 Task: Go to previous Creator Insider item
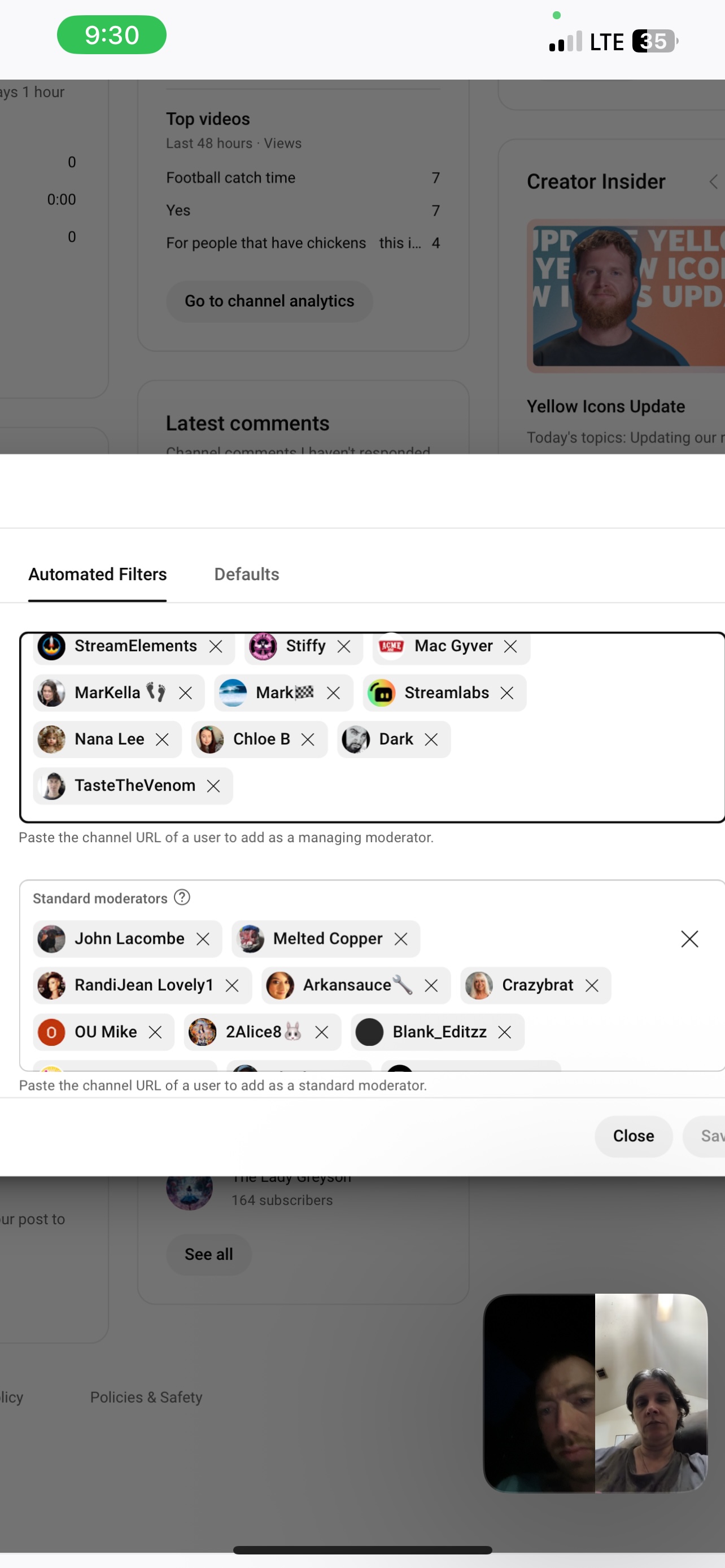[x=713, y=181]
